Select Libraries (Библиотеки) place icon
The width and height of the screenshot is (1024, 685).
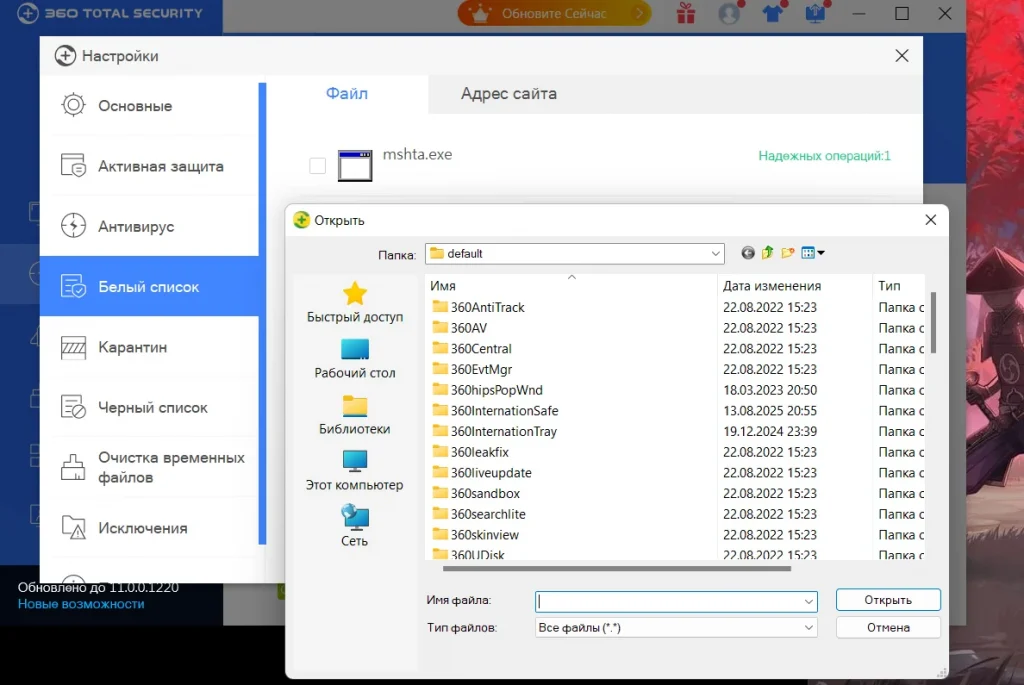[355, 406]
